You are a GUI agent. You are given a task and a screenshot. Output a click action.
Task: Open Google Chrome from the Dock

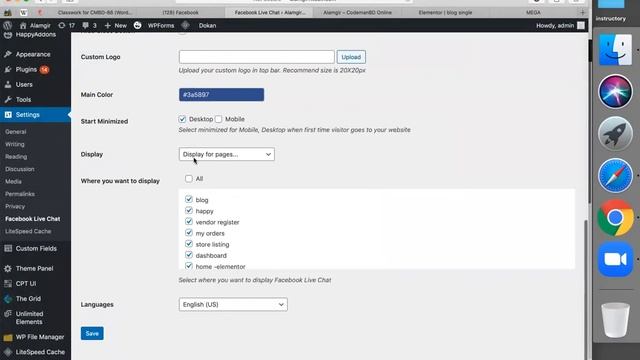615,218
